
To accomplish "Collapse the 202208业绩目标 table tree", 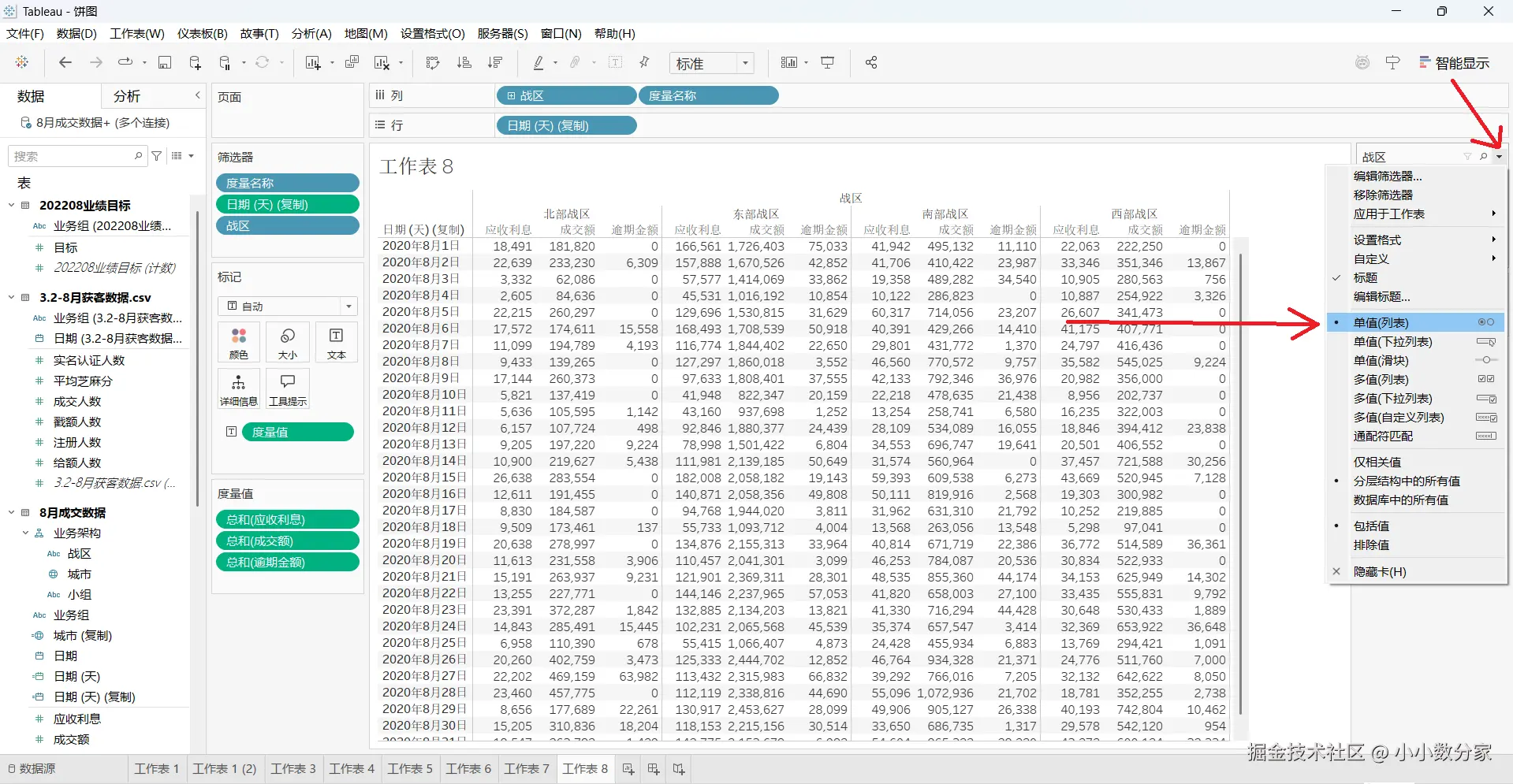I will [x=11, y=205].
